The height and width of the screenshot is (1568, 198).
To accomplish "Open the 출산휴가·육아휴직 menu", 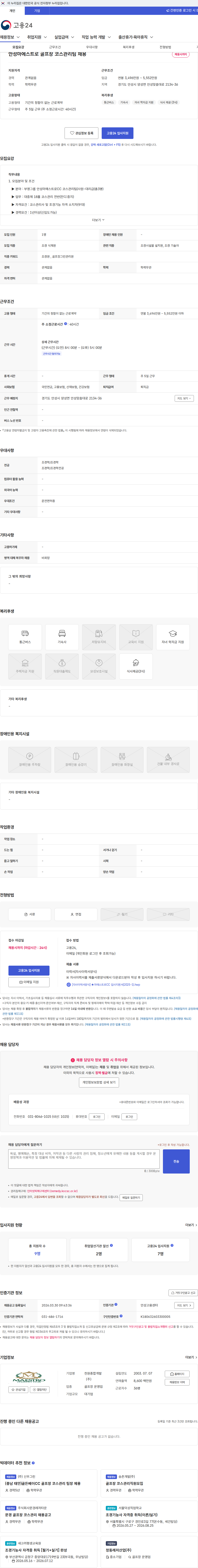I will tap(136, 37).
